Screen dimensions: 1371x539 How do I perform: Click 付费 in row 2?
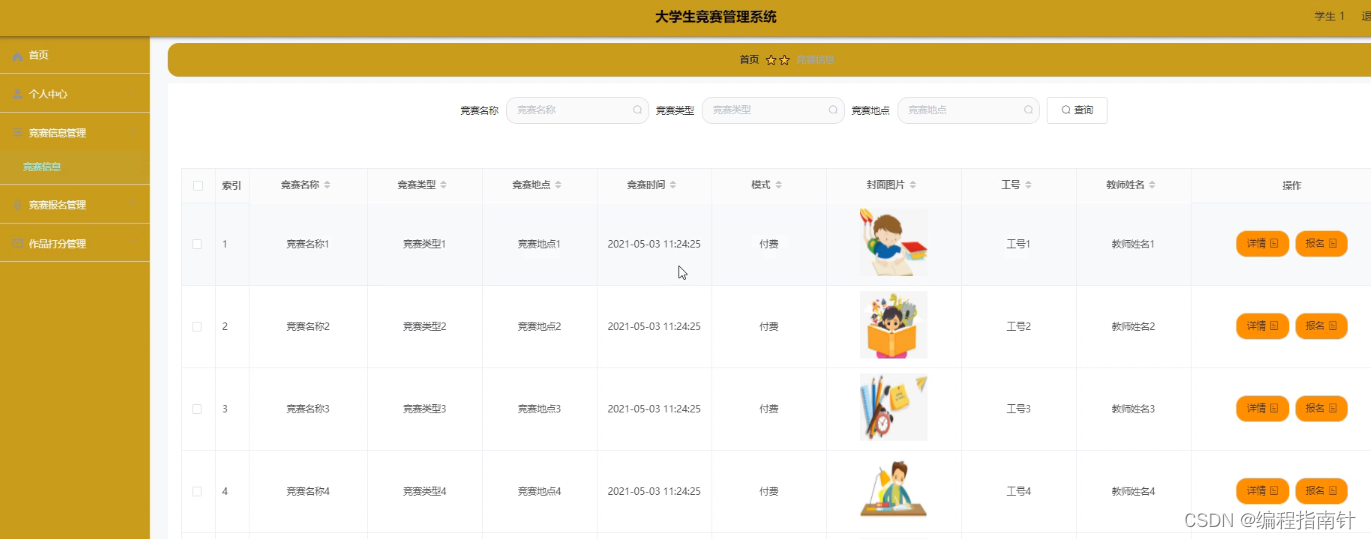point(769,326)
